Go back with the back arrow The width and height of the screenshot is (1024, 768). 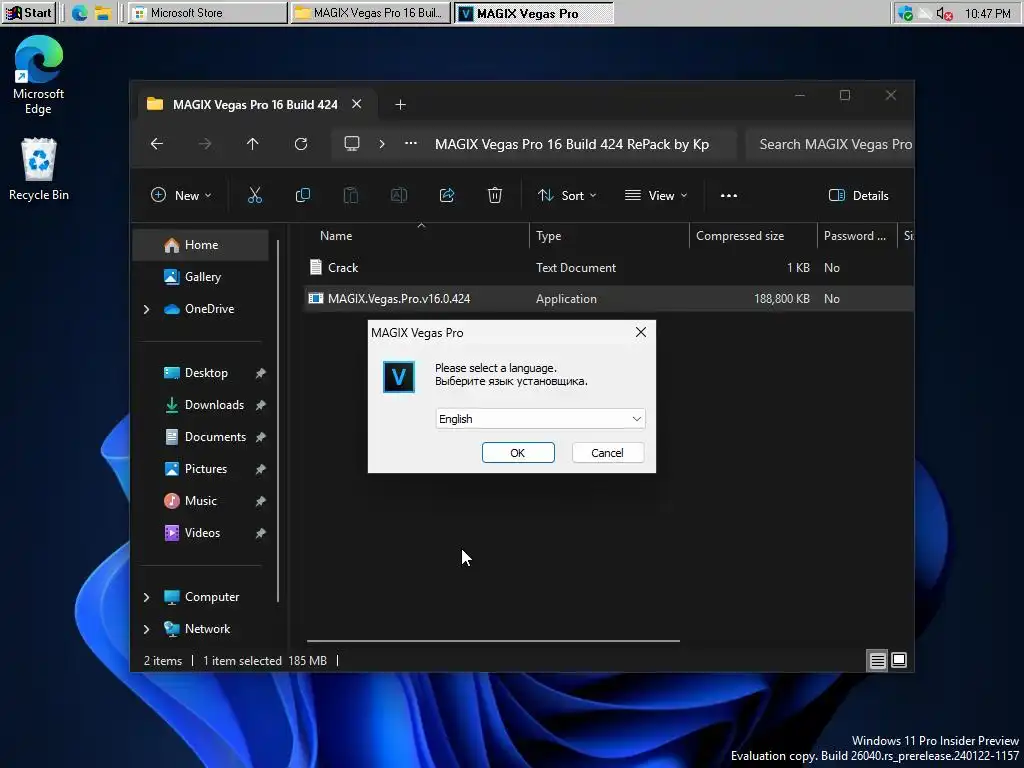(x=157, y=144)
